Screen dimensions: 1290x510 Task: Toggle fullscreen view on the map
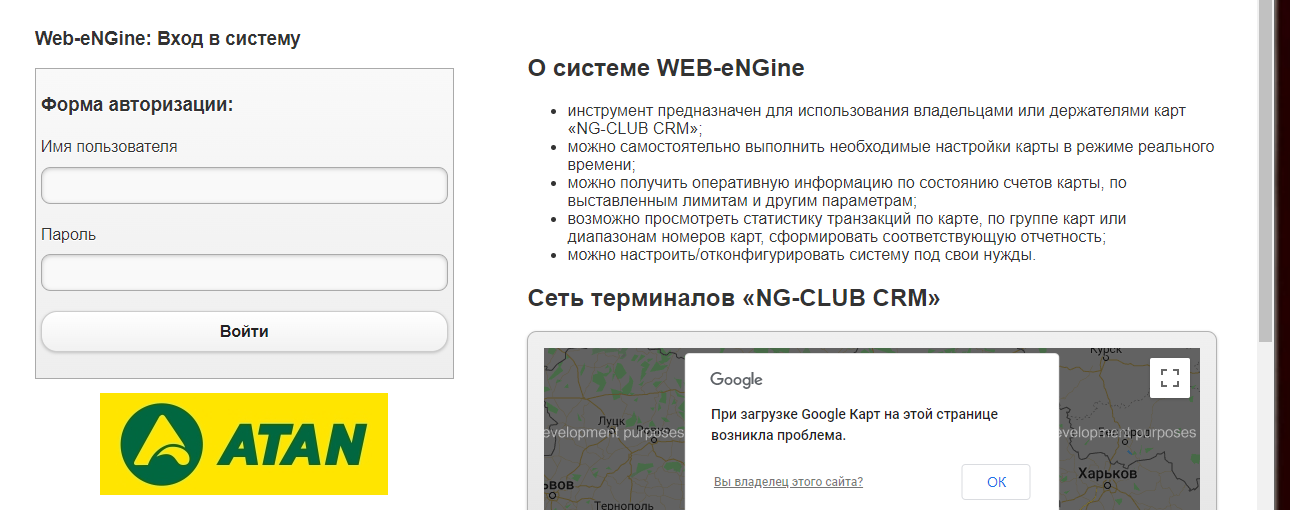pos(1170,378)
